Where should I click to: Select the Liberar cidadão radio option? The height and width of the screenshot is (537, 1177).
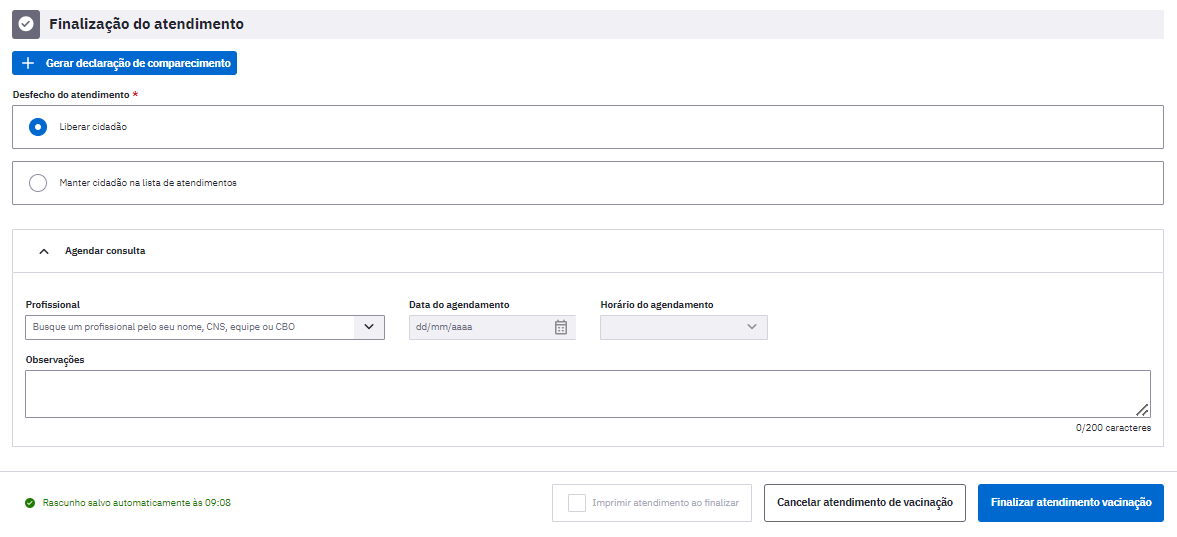click(38, 127)
